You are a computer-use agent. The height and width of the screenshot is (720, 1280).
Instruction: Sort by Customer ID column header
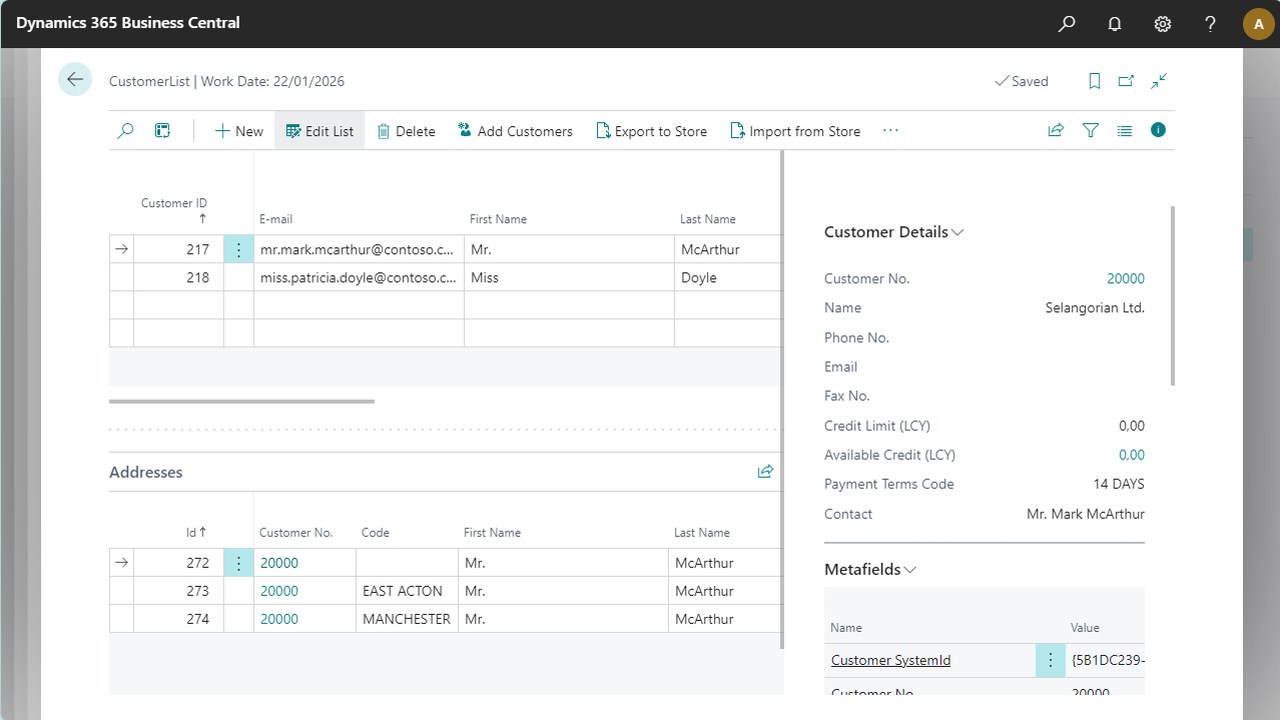coord(174,210)
